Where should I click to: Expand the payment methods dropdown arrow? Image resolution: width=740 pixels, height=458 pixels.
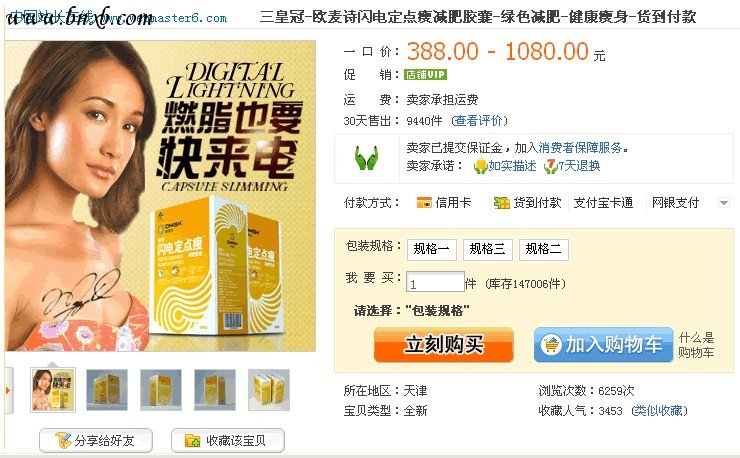coord(723,203)
